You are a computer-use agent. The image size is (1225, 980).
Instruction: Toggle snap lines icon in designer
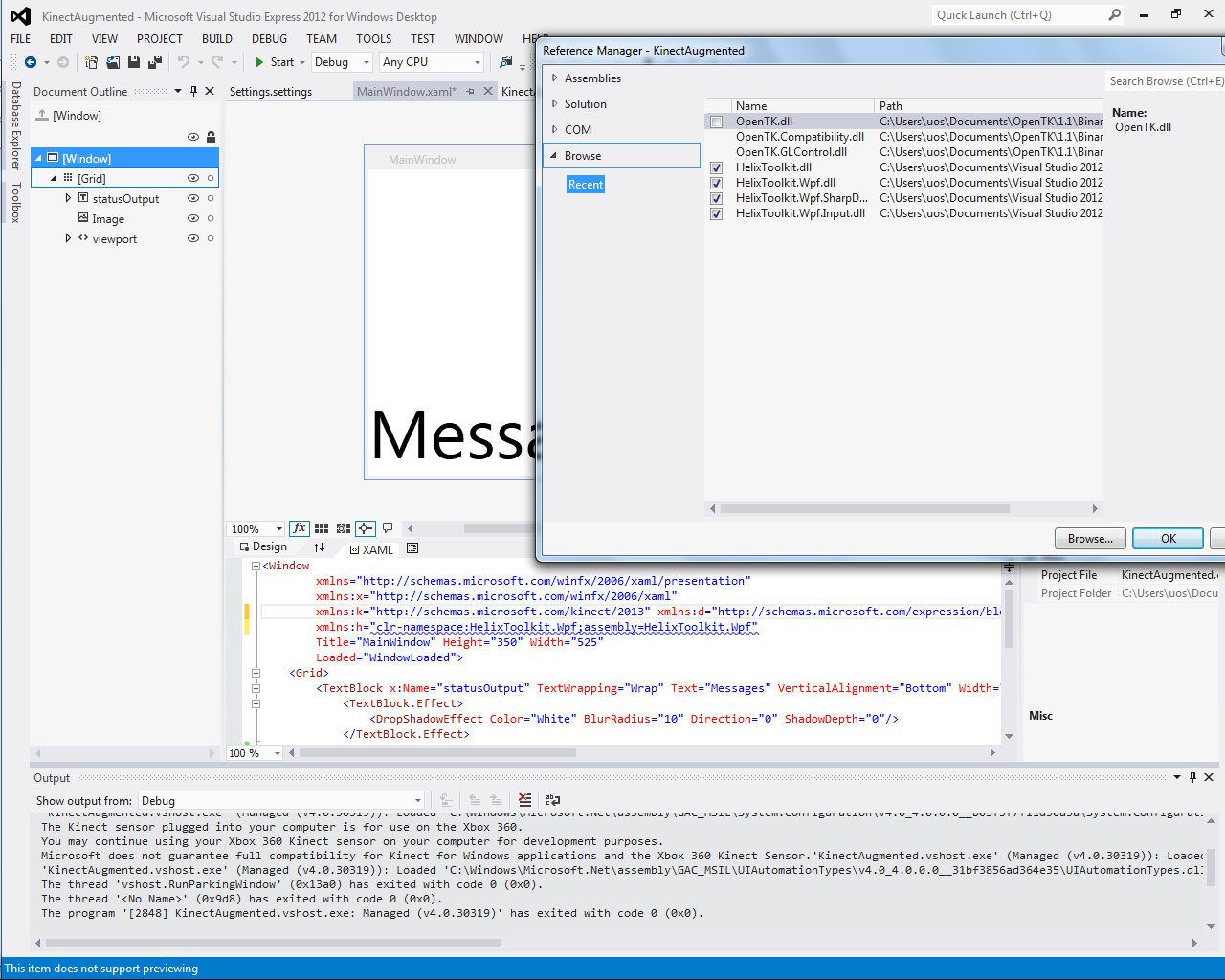(366, 528)
